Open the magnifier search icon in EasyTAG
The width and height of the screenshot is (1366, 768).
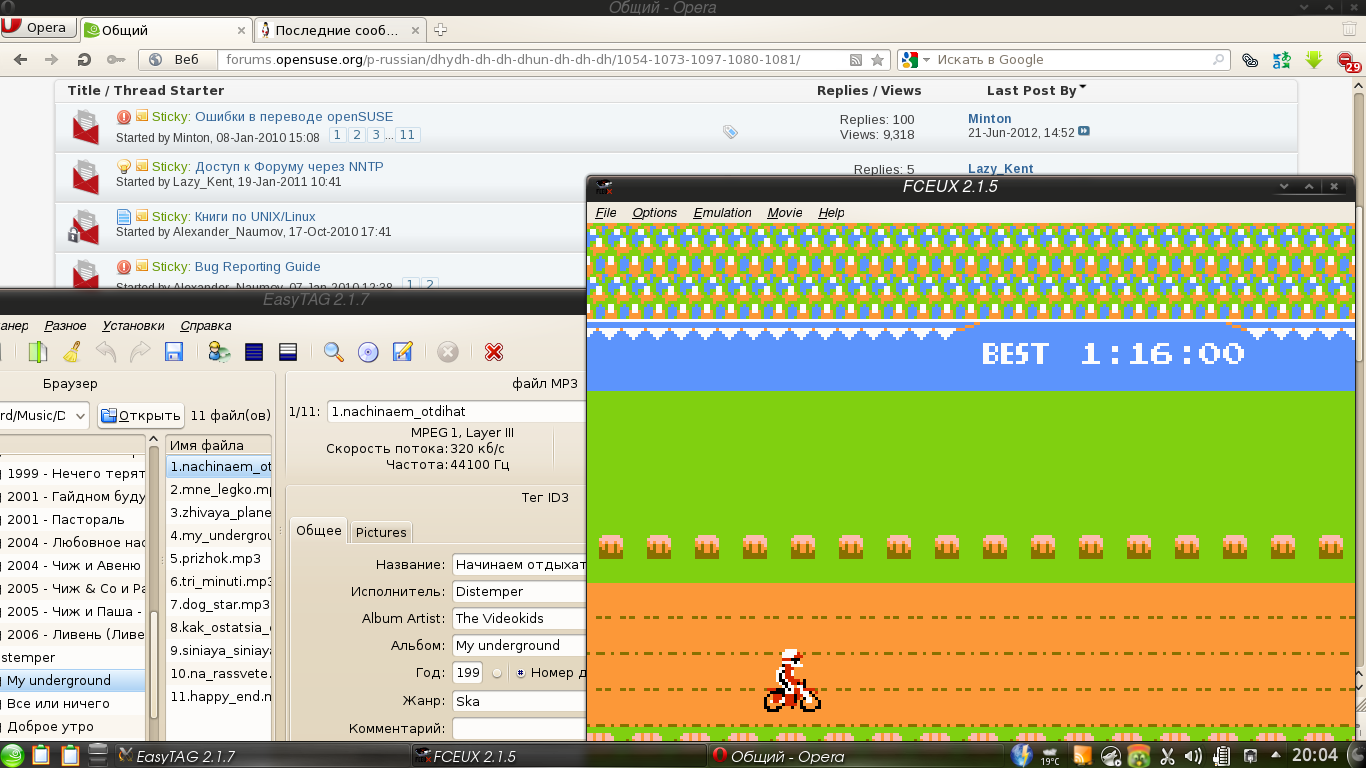(x=334, y=352)
